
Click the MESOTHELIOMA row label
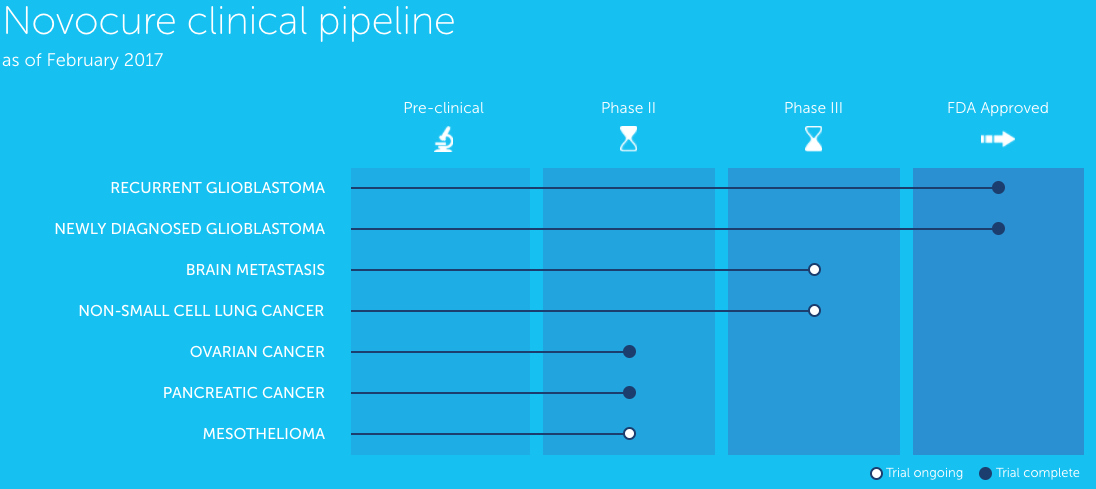[263, 434]
